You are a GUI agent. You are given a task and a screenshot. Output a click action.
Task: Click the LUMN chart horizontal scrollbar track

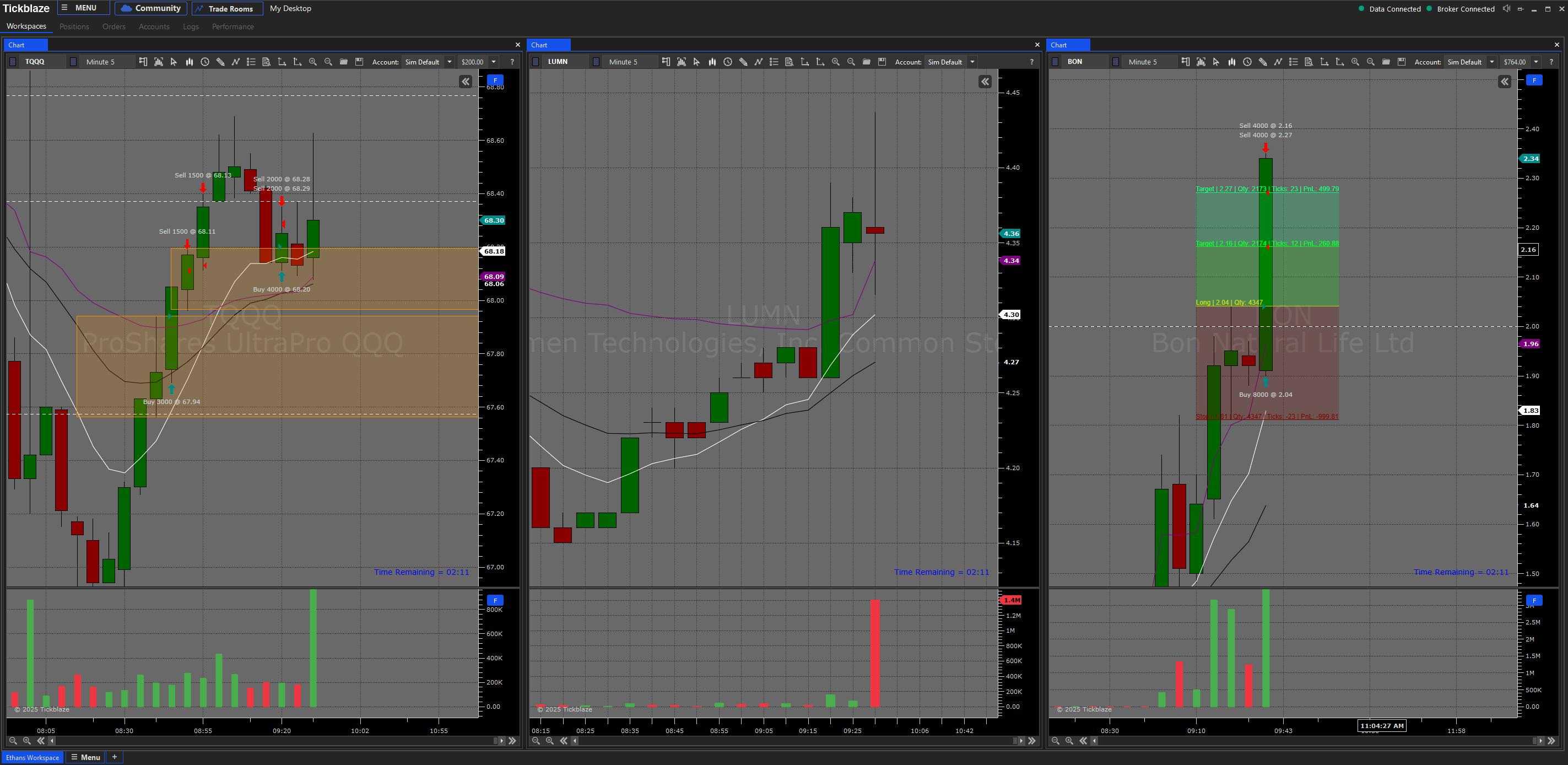pos(796,741)
